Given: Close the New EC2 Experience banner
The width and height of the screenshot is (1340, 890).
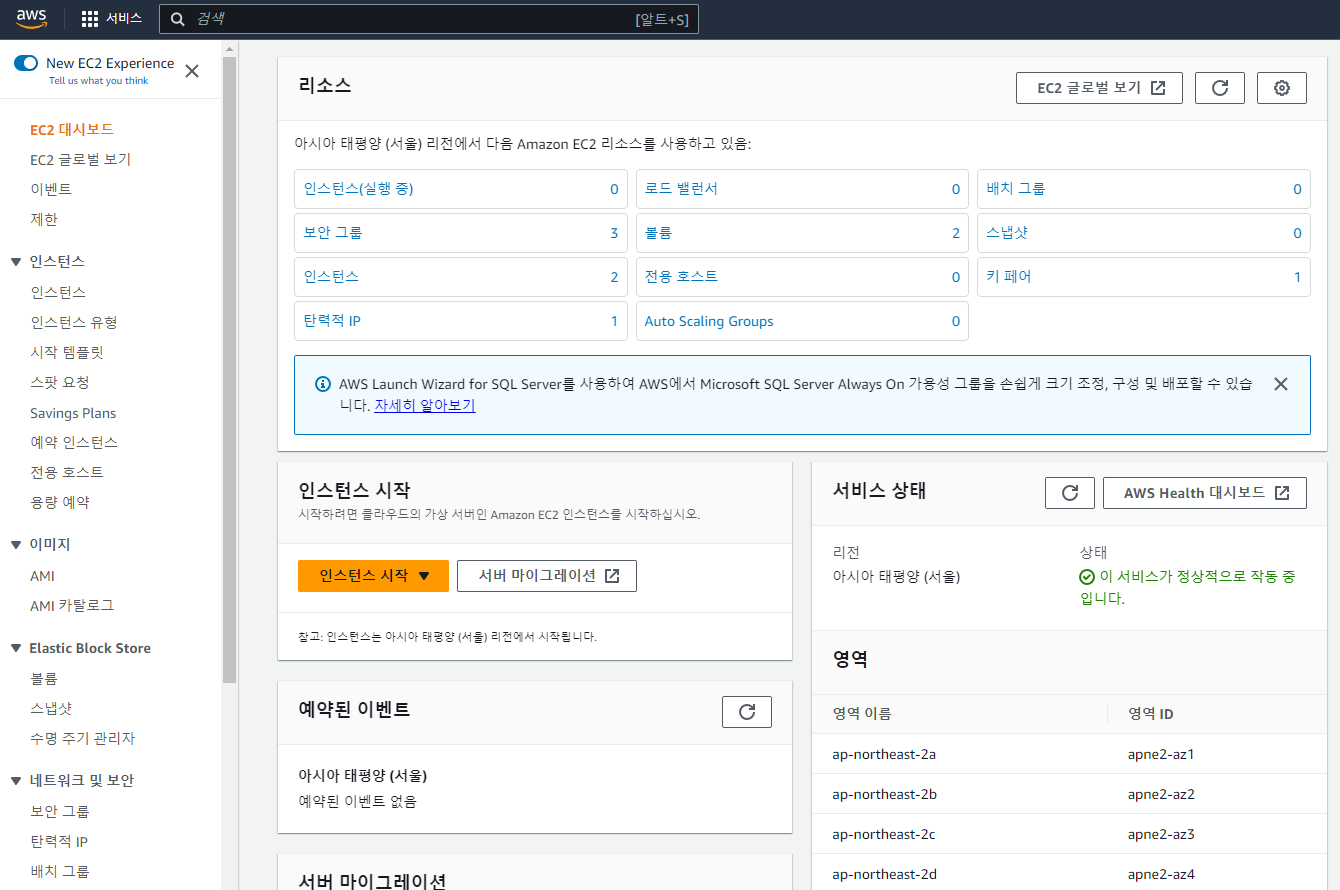Looking at the screenshot, I should coord(192,71).
